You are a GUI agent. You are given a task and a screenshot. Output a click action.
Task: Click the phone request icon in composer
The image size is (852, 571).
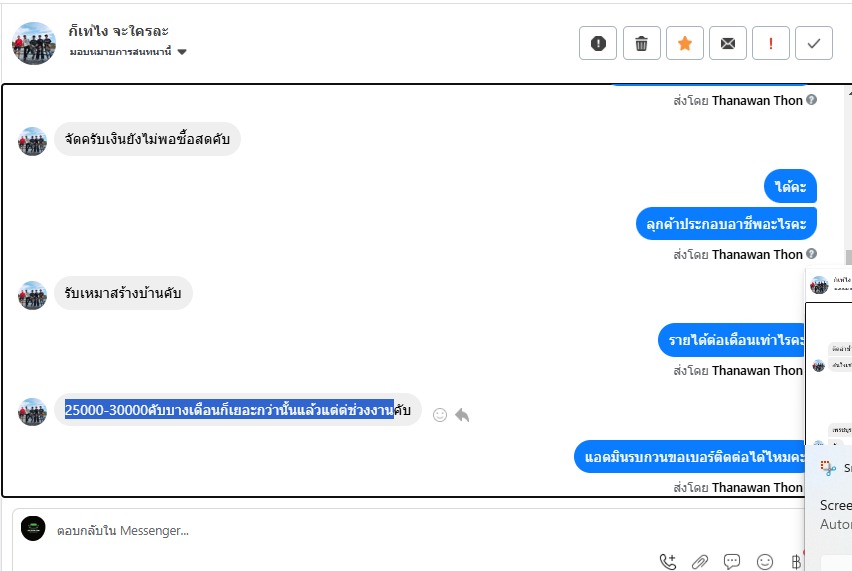pyautogui.click(x=668, y=562)
